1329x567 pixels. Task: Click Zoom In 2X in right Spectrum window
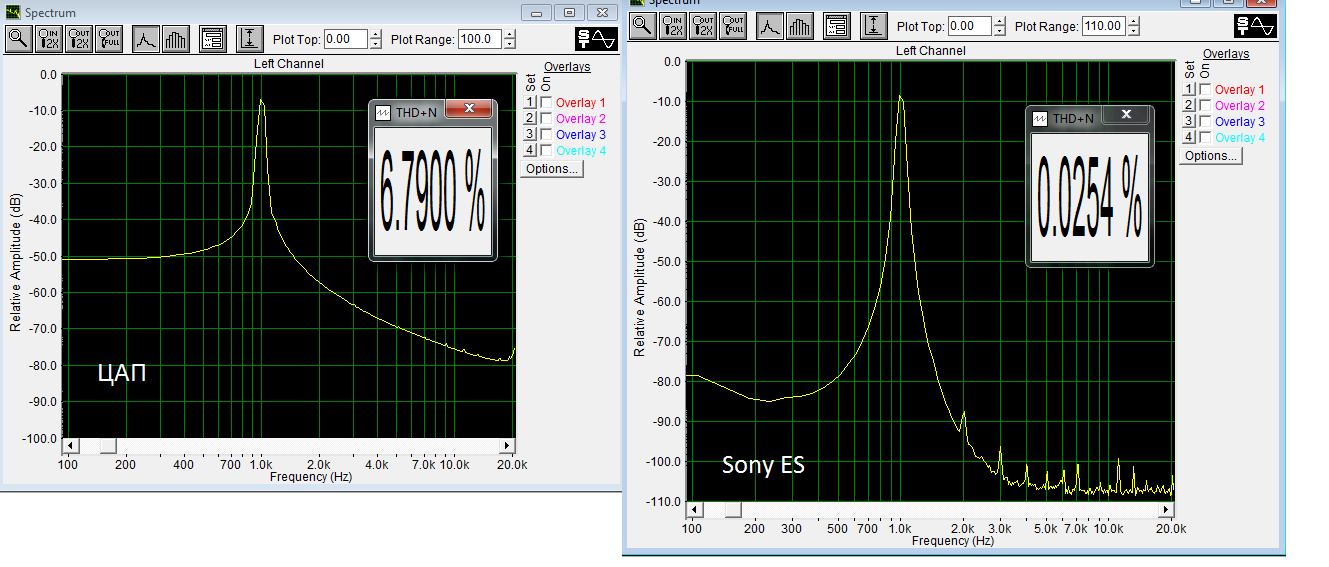pos(673,25)
